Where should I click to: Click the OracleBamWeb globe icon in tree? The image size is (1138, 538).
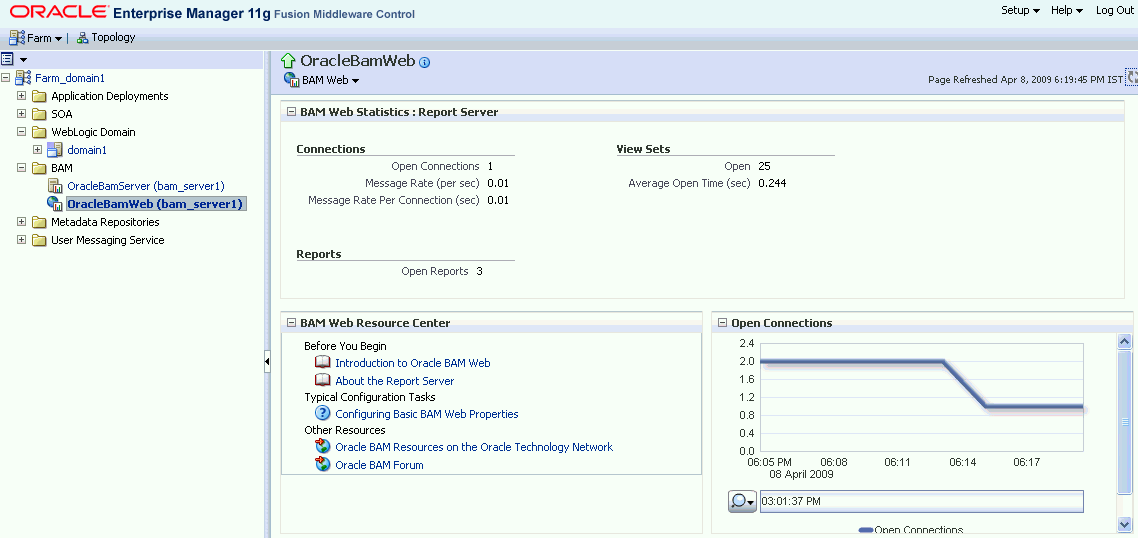[55, 204]
